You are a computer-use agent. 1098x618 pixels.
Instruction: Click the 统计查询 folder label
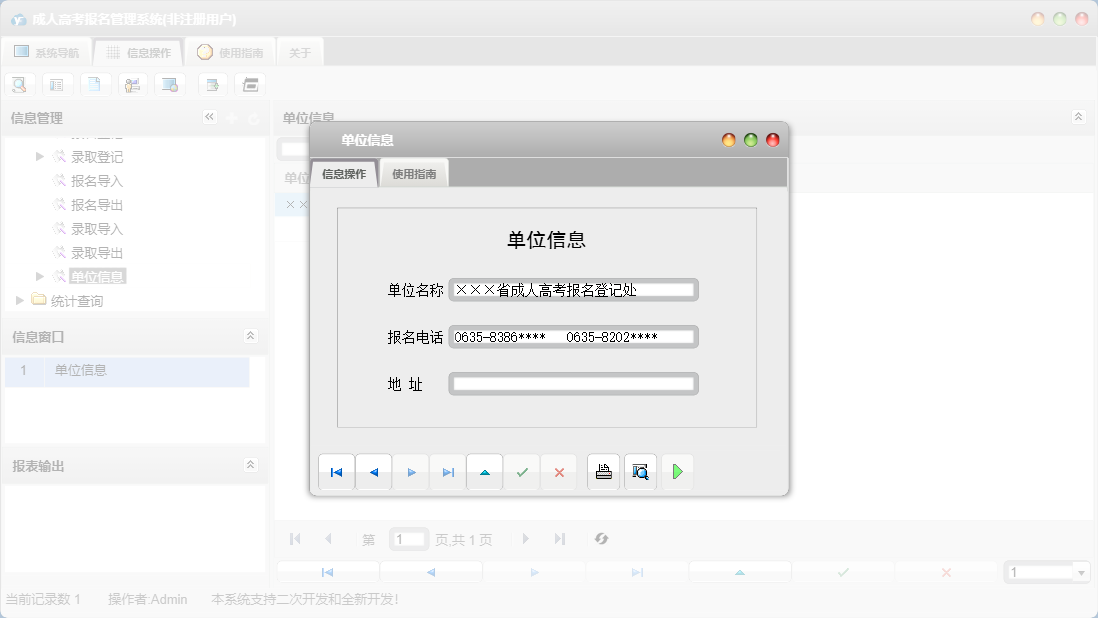tap(77, 301)
